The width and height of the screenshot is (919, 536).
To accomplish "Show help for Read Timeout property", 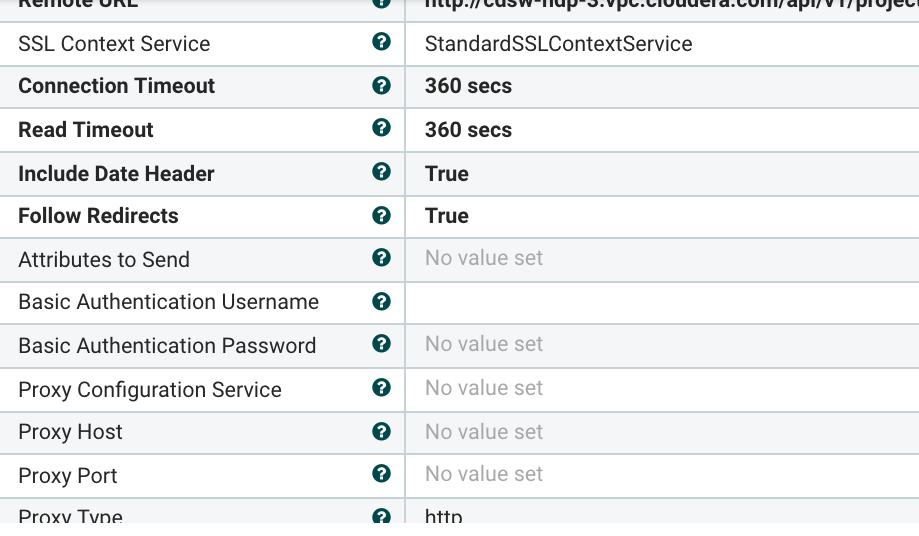I will tap(381, 128).
